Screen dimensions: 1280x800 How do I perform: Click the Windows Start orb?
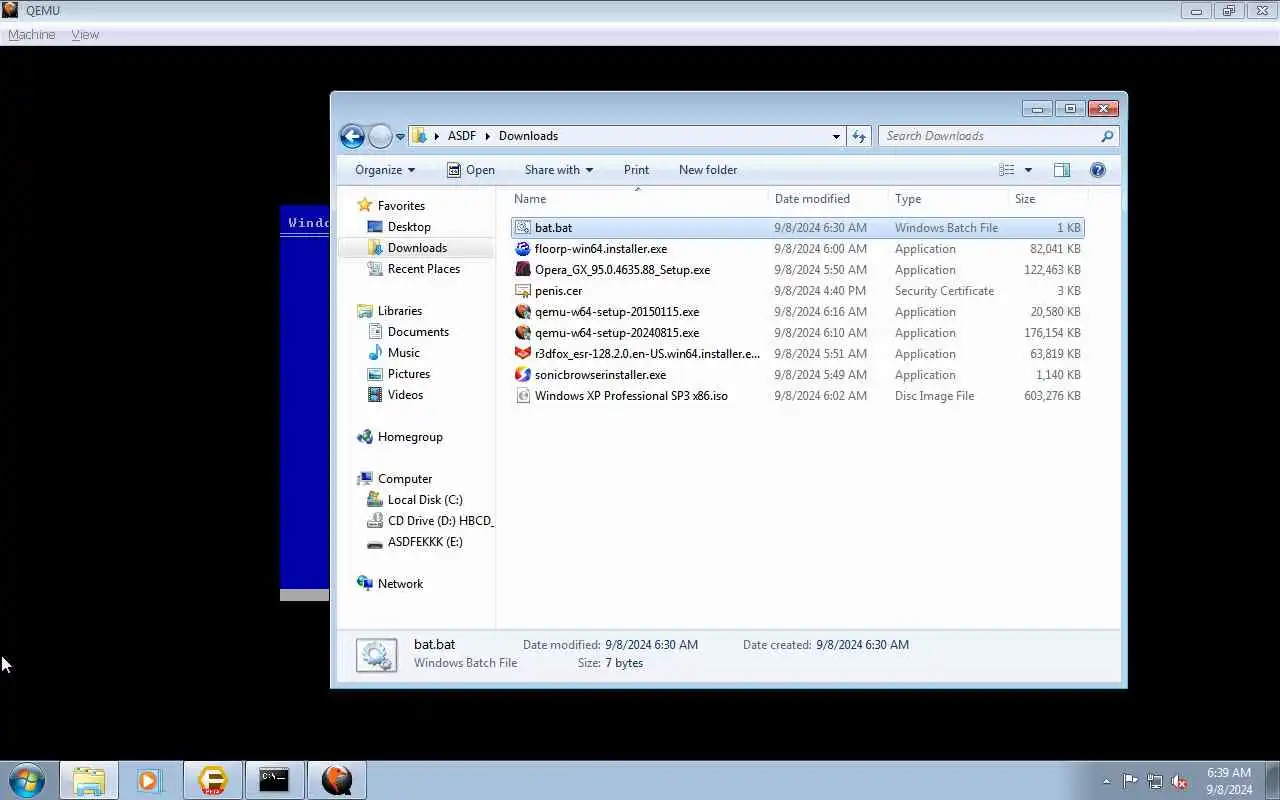[x=27, y=780]
